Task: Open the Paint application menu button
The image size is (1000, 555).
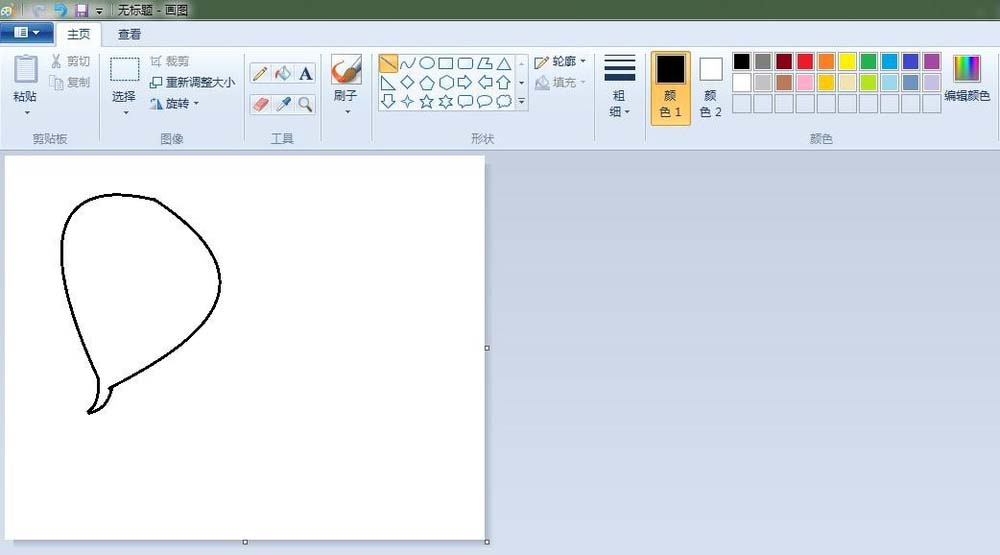Action: coord(26,33)
